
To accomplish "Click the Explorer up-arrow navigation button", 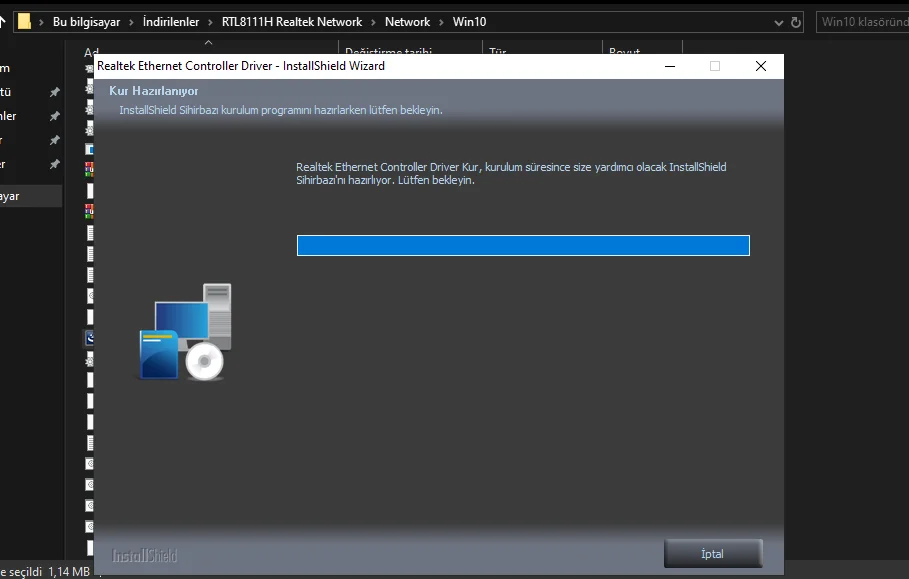I will pos(2,22).
